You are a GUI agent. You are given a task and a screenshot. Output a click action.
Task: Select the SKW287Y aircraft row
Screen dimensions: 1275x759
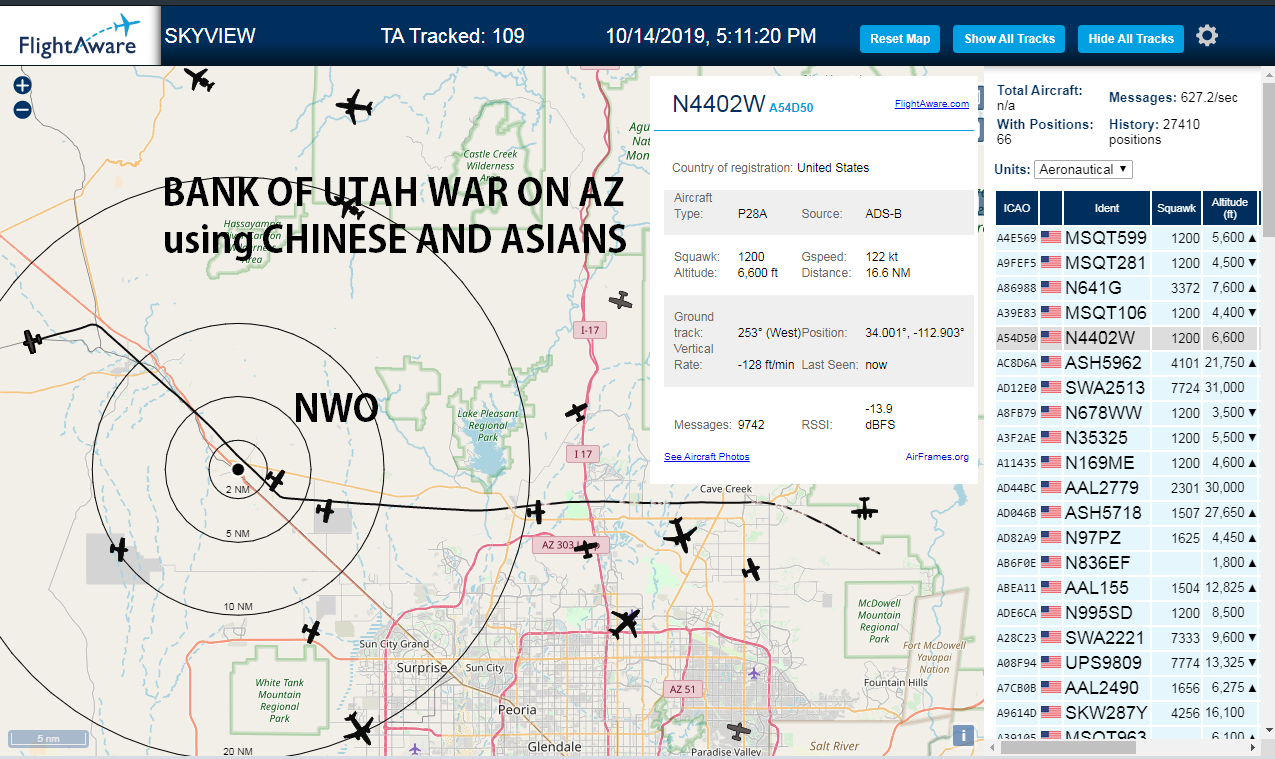[1127, 713]
